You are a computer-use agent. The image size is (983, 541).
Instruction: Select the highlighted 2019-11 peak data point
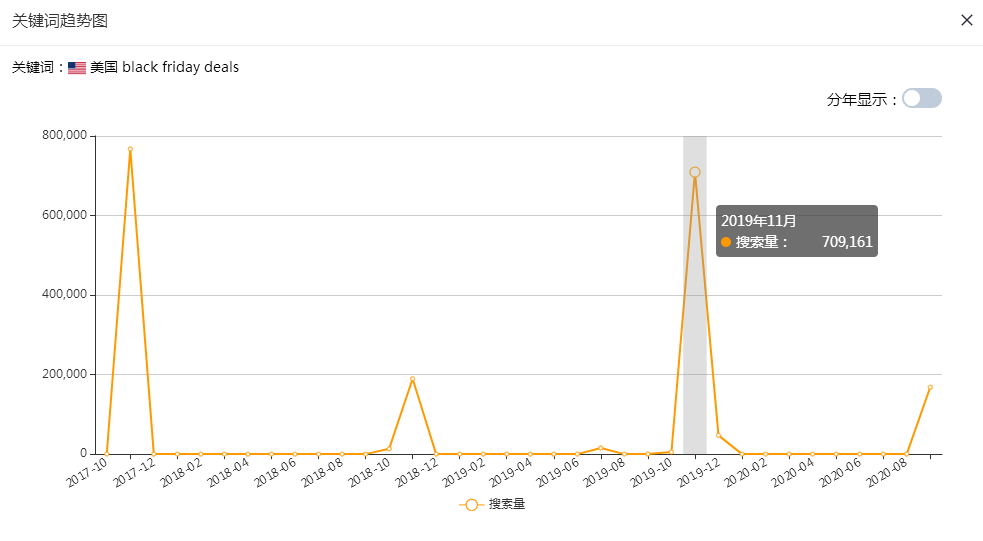point(695,172)
